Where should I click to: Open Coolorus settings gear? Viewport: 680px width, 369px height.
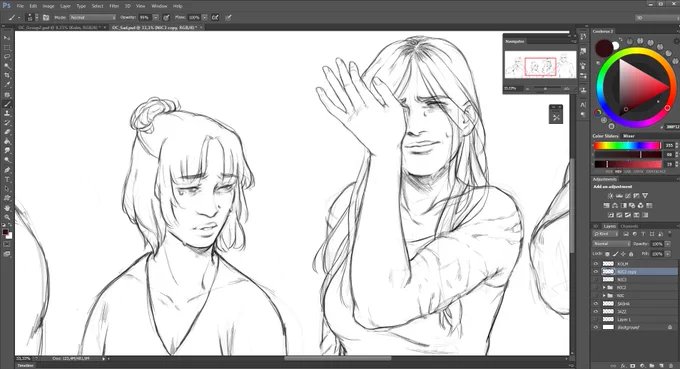(x=676, y=41)
